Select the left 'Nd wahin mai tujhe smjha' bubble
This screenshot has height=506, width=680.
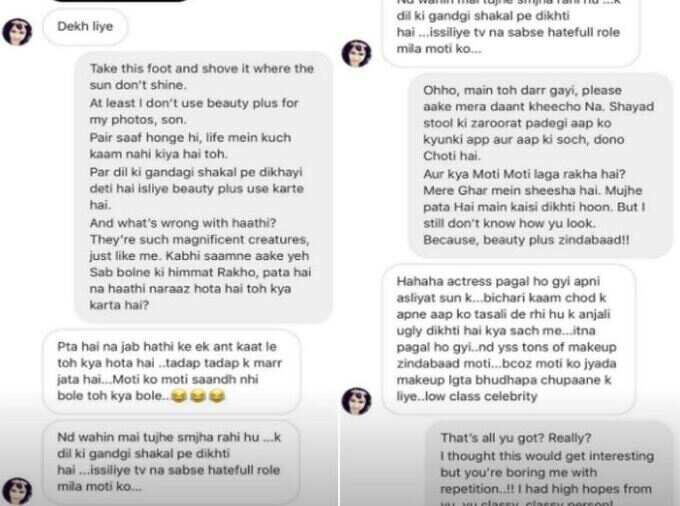click(171, 462)
